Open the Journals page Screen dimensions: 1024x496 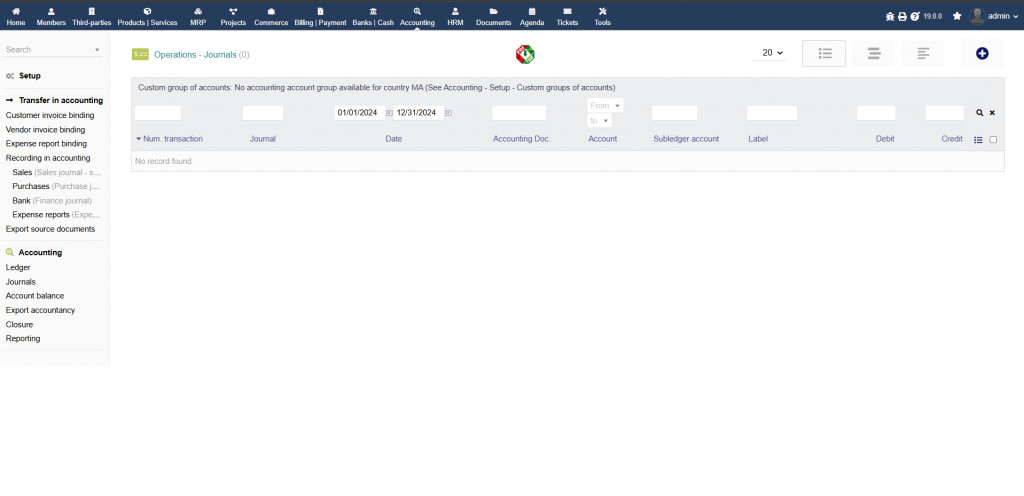coord(20,282)
